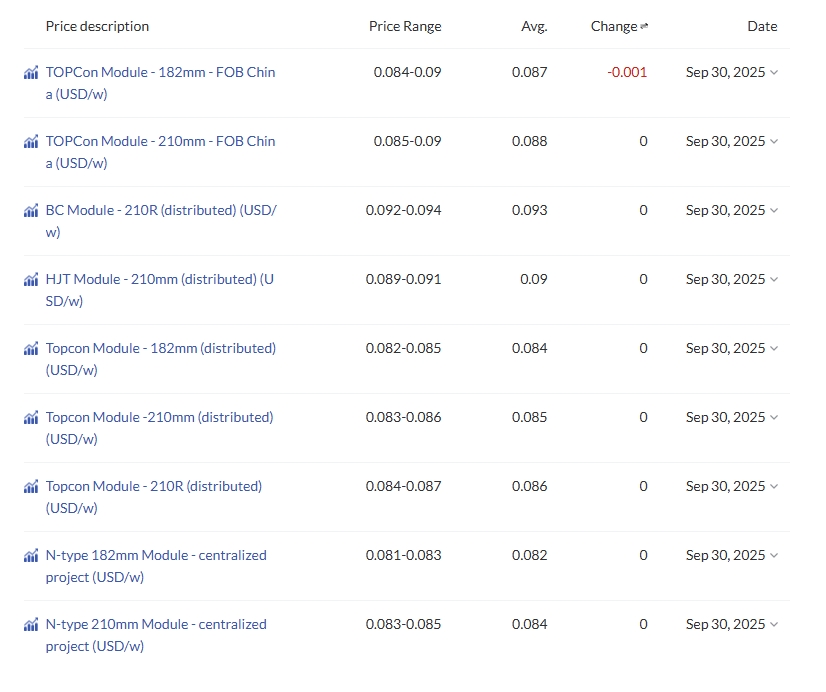Click chart icon beside Topcon Module -210mm distributed
Image resolution: width=826 pixels, height=692 pixels.
tap(31, 418)
